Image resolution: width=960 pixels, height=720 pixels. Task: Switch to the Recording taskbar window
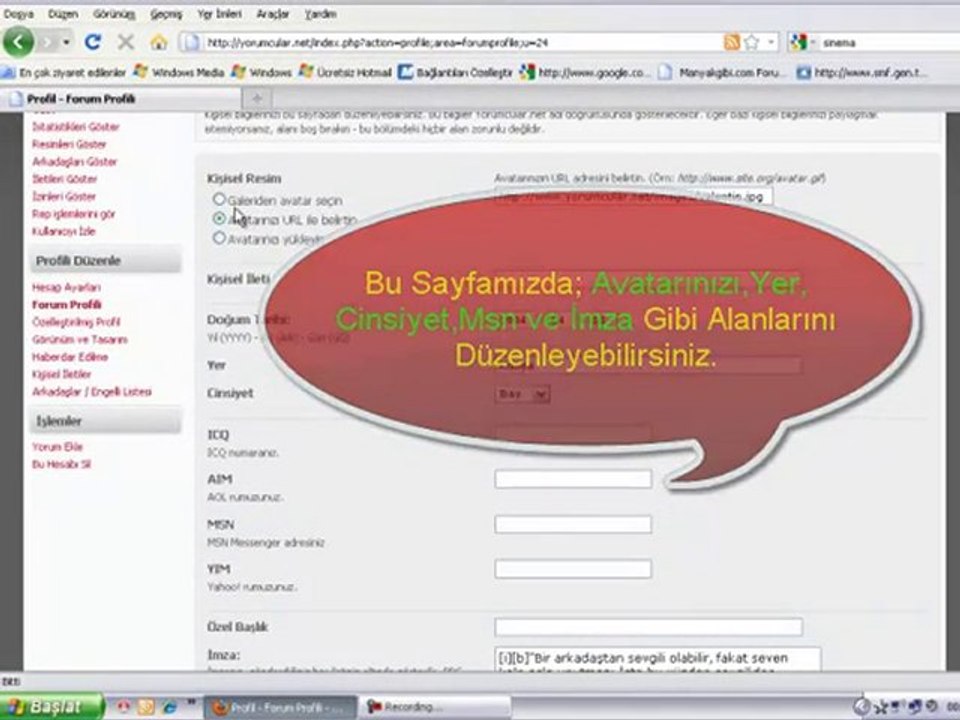[x=436, y=707]
